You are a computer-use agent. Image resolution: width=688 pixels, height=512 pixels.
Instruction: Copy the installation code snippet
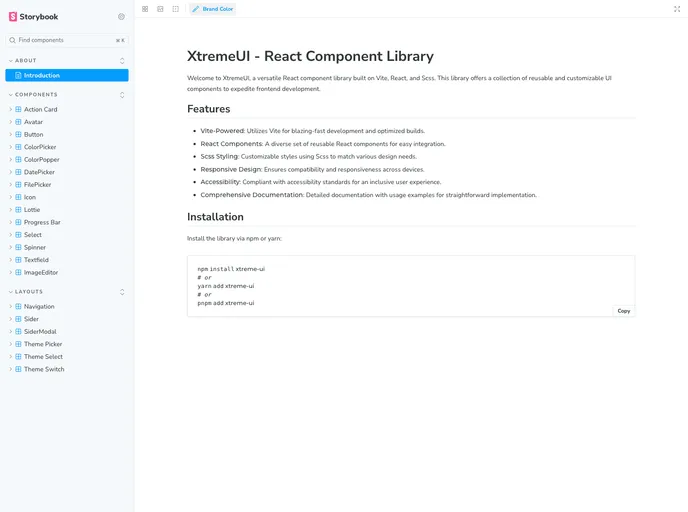(623, 311)
